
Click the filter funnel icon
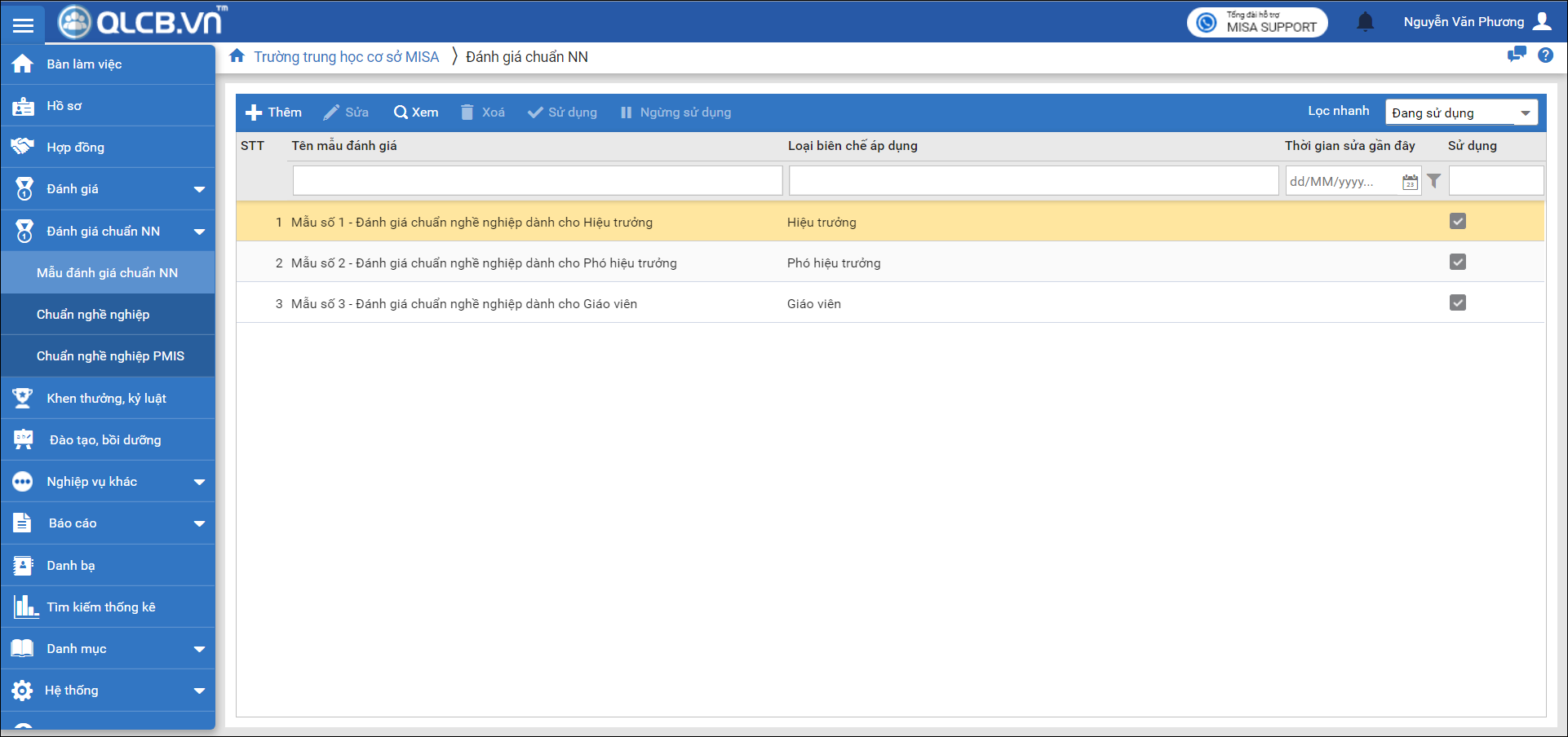click(x=1434, y=181)
